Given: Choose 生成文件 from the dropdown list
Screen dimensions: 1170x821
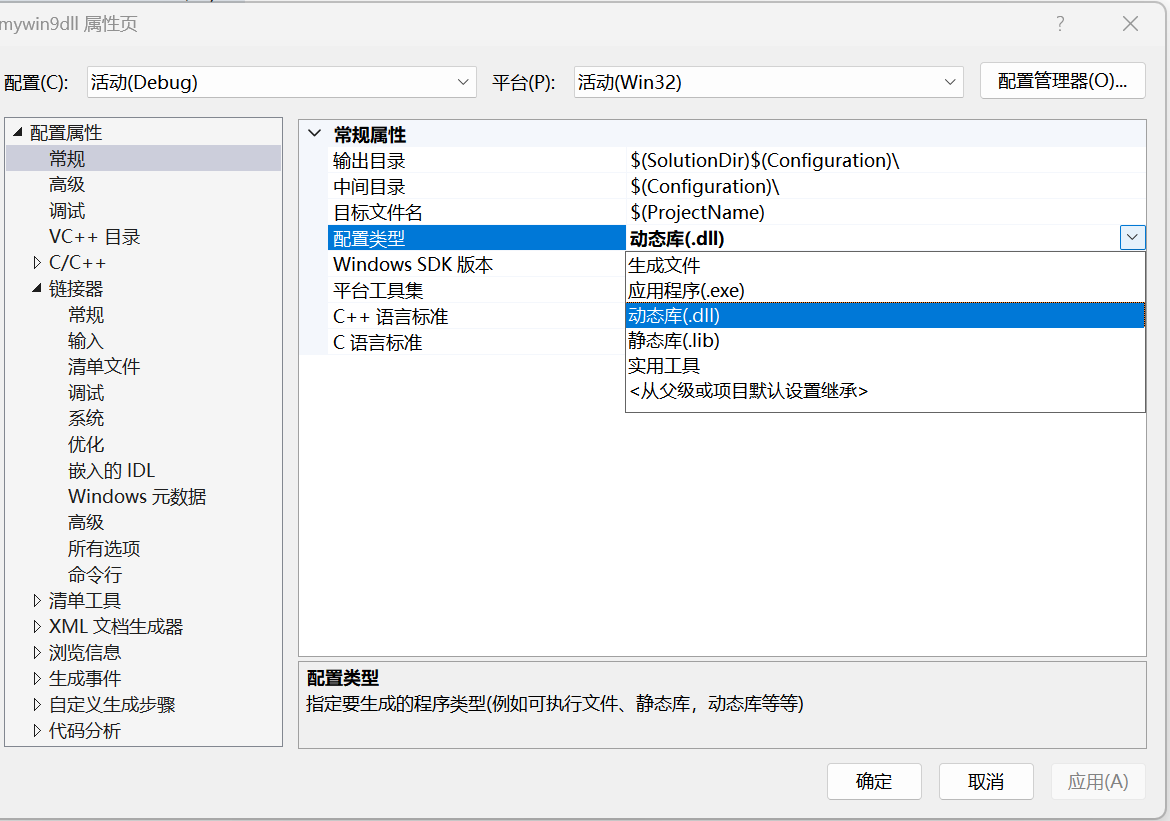Looking at the screenshot, I should tap(885, 265).
